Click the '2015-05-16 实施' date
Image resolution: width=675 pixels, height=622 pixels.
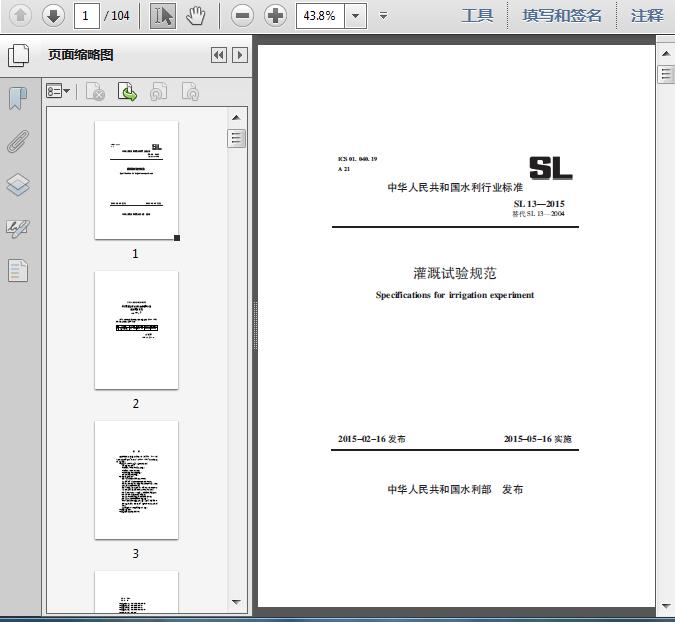pyautogui.click(x=538, y=439)
